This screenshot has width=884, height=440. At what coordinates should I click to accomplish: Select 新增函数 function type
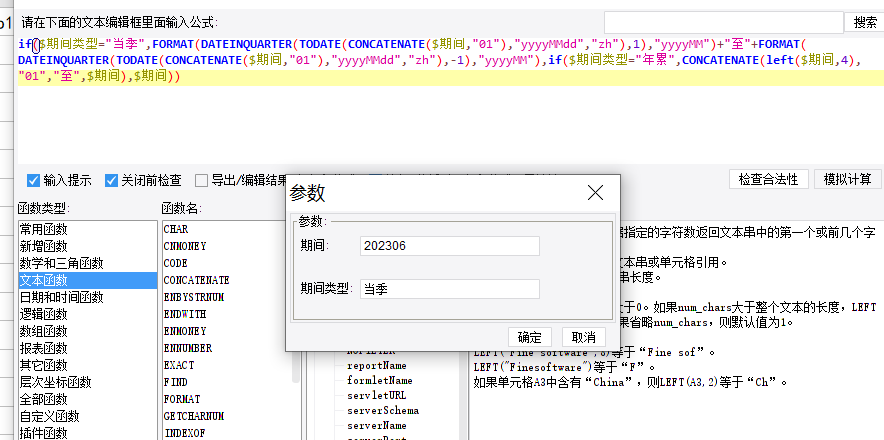87,246
